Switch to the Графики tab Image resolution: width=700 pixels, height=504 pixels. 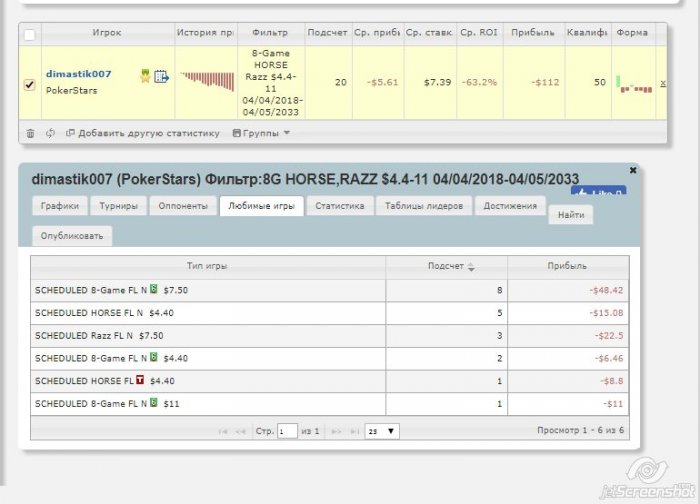(60, 206)
